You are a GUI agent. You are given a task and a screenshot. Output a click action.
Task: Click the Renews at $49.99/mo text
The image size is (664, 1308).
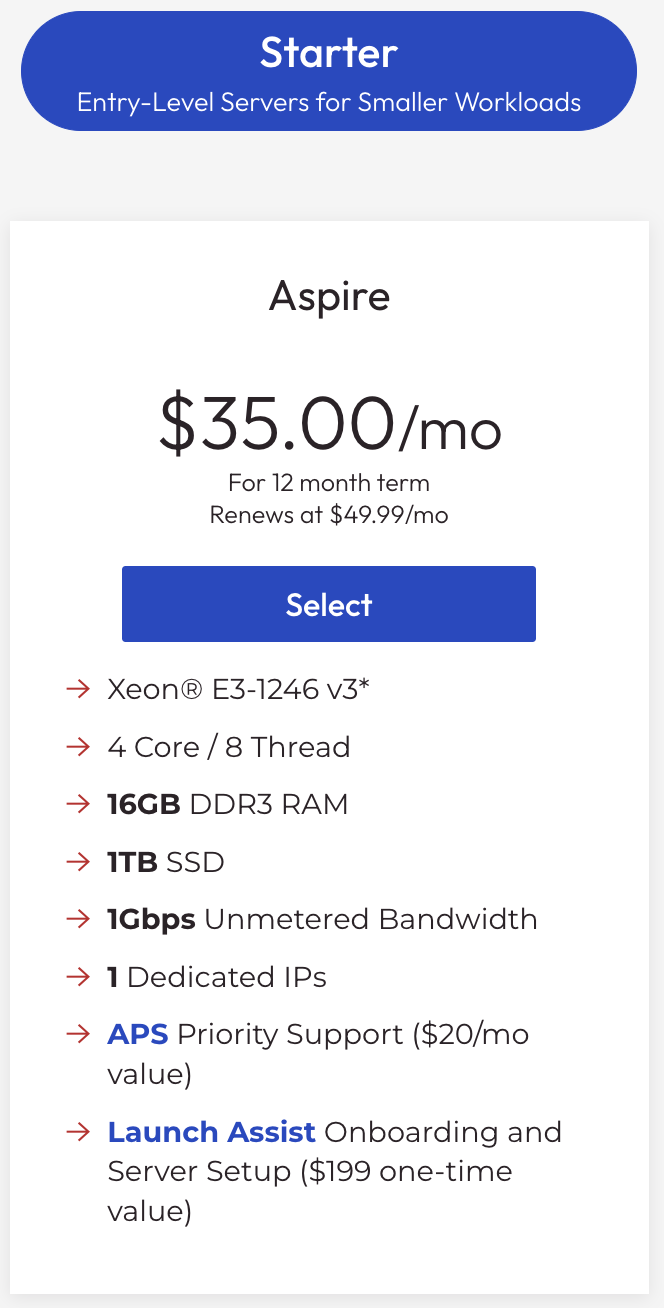(329, 515)
